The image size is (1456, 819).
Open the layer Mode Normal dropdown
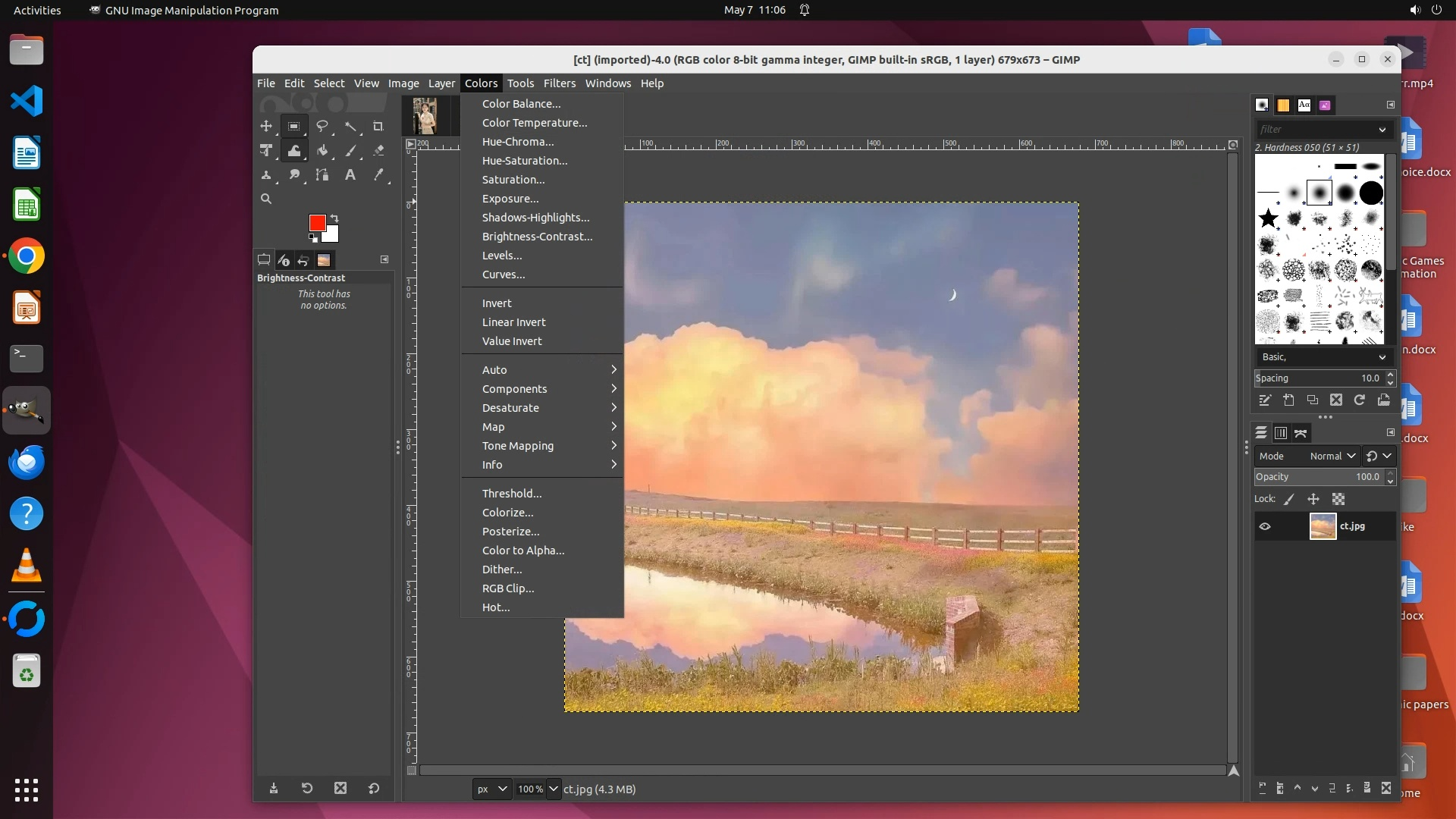(x=1332, y=456)
